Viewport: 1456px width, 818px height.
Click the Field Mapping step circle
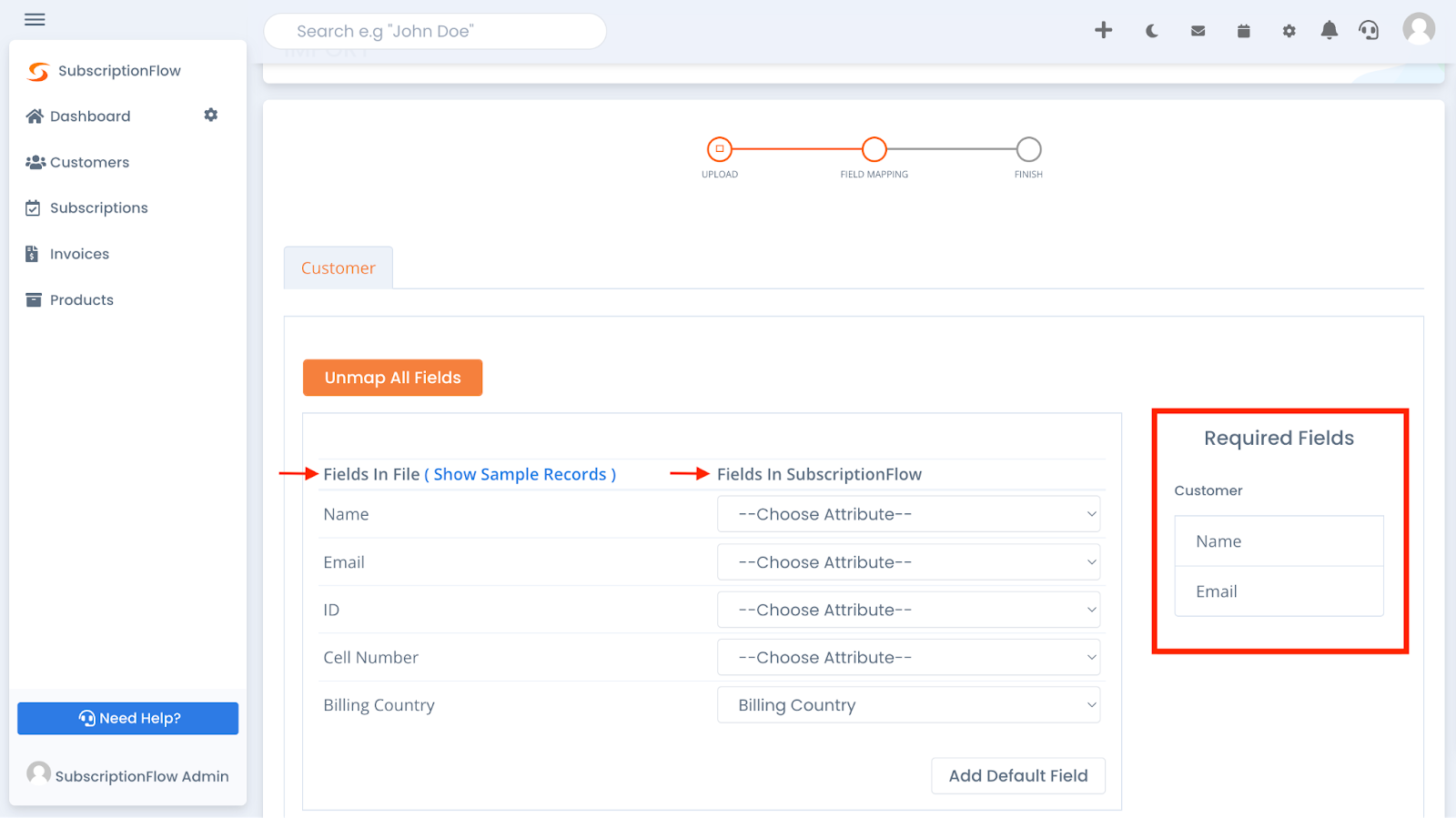click(x=874, y=149)
